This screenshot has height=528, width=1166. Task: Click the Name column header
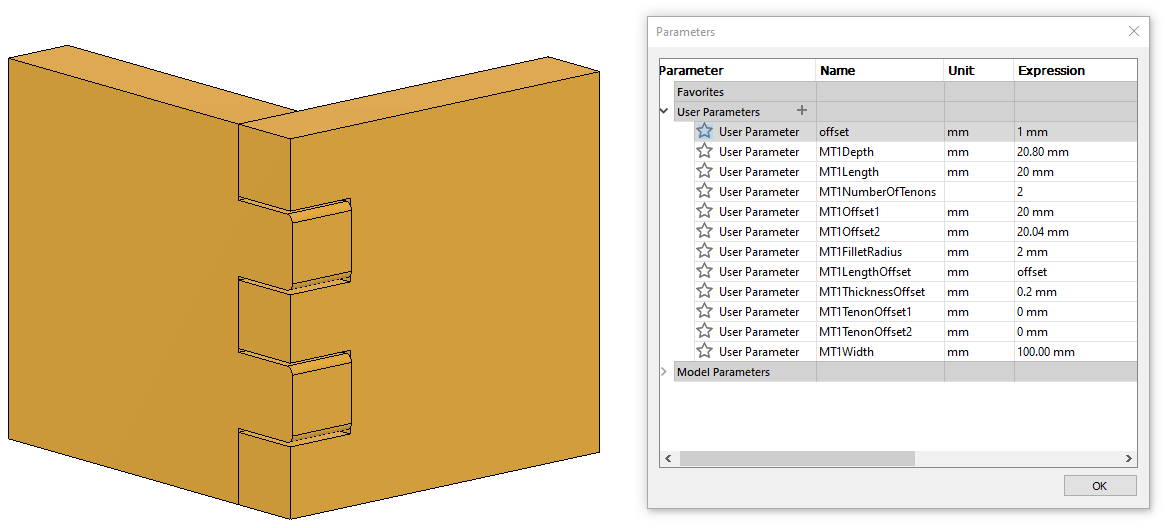[879, 71]
